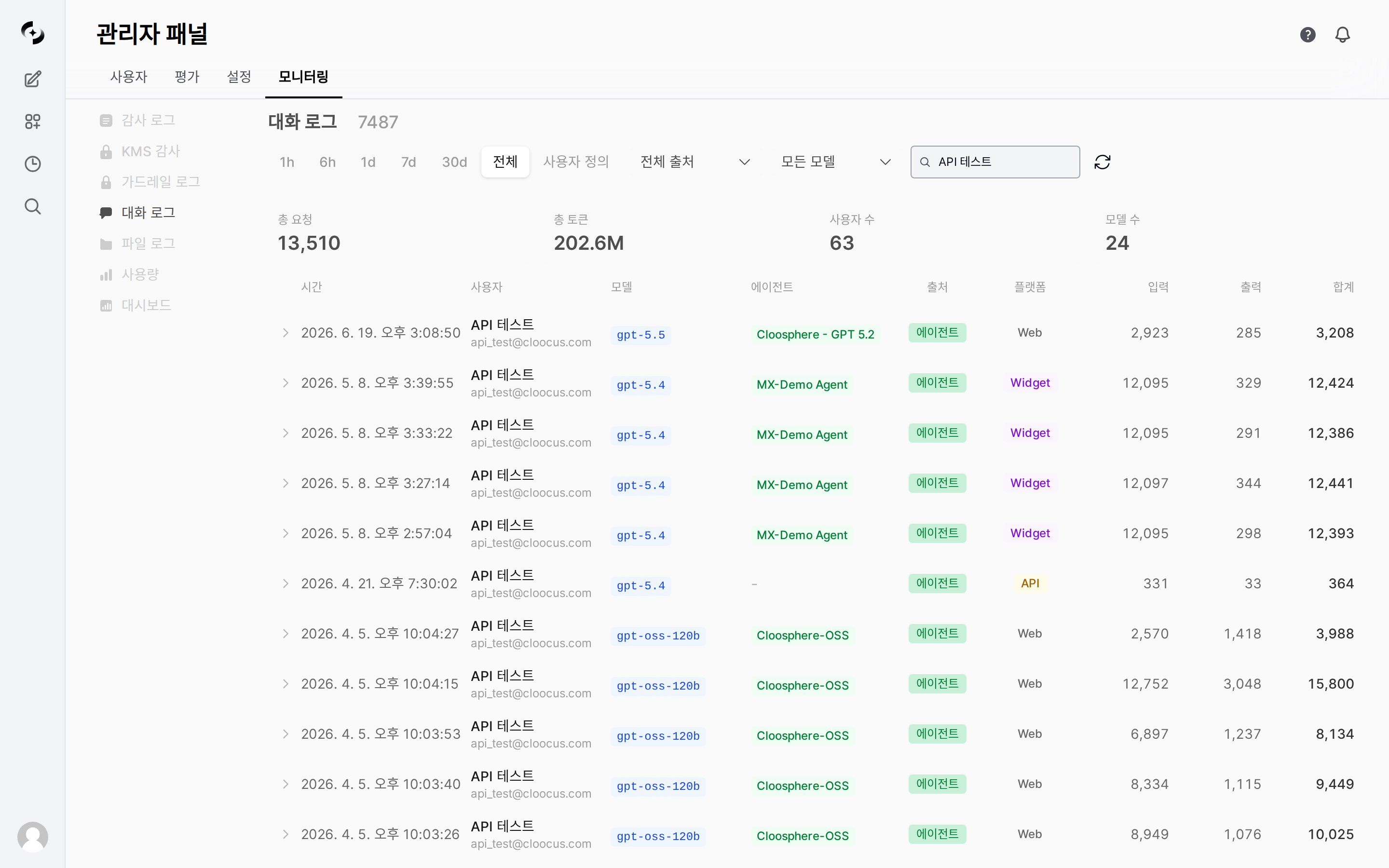
Task: Select the 1d time range
Action: [368, 162]
